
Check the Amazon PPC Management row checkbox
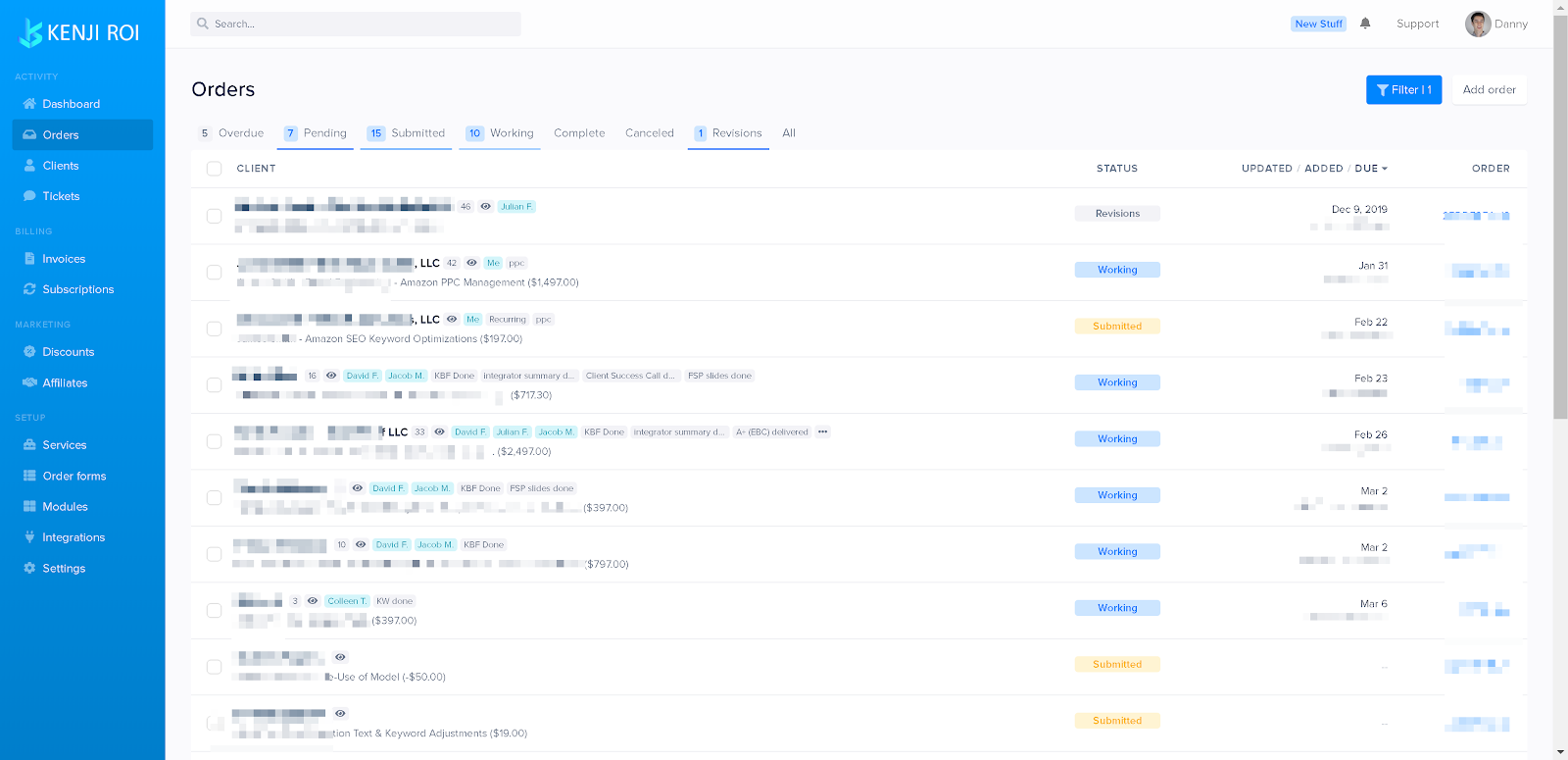click(214, 273)
